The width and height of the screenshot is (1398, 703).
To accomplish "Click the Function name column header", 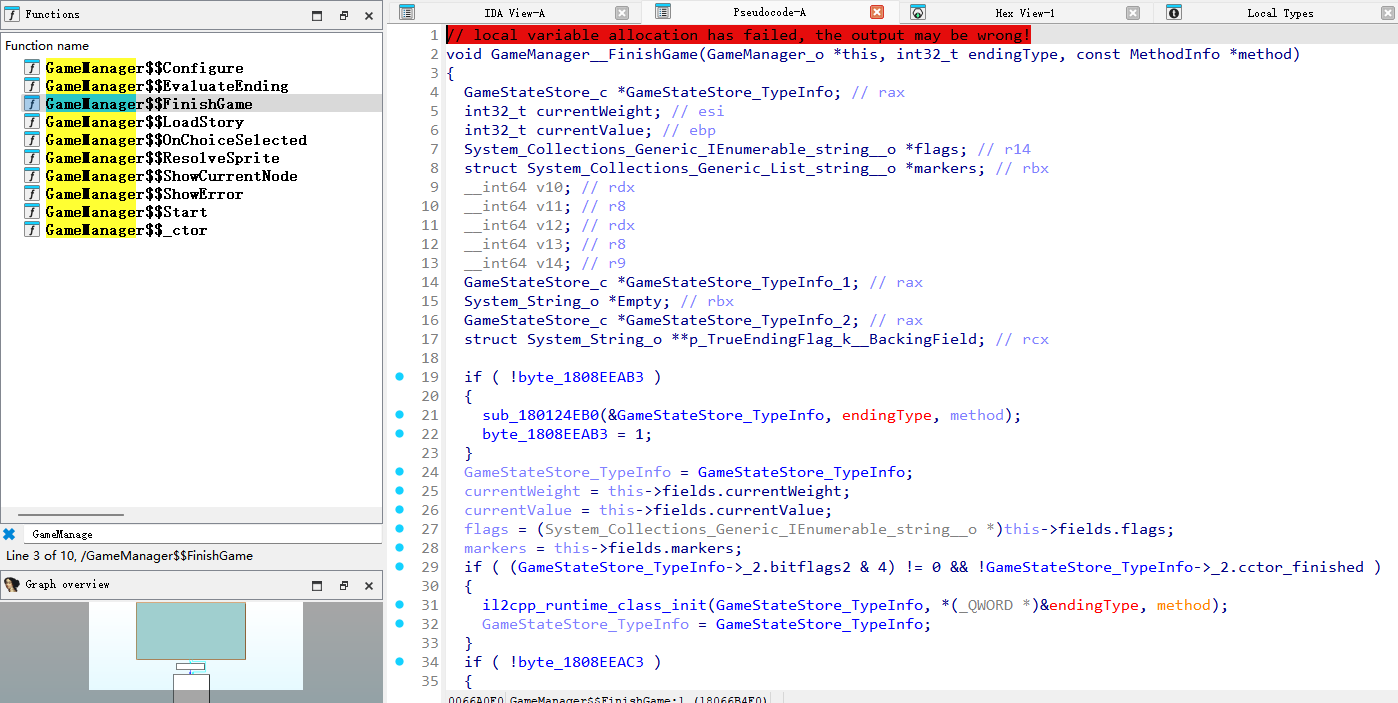I will click(47, 46).
